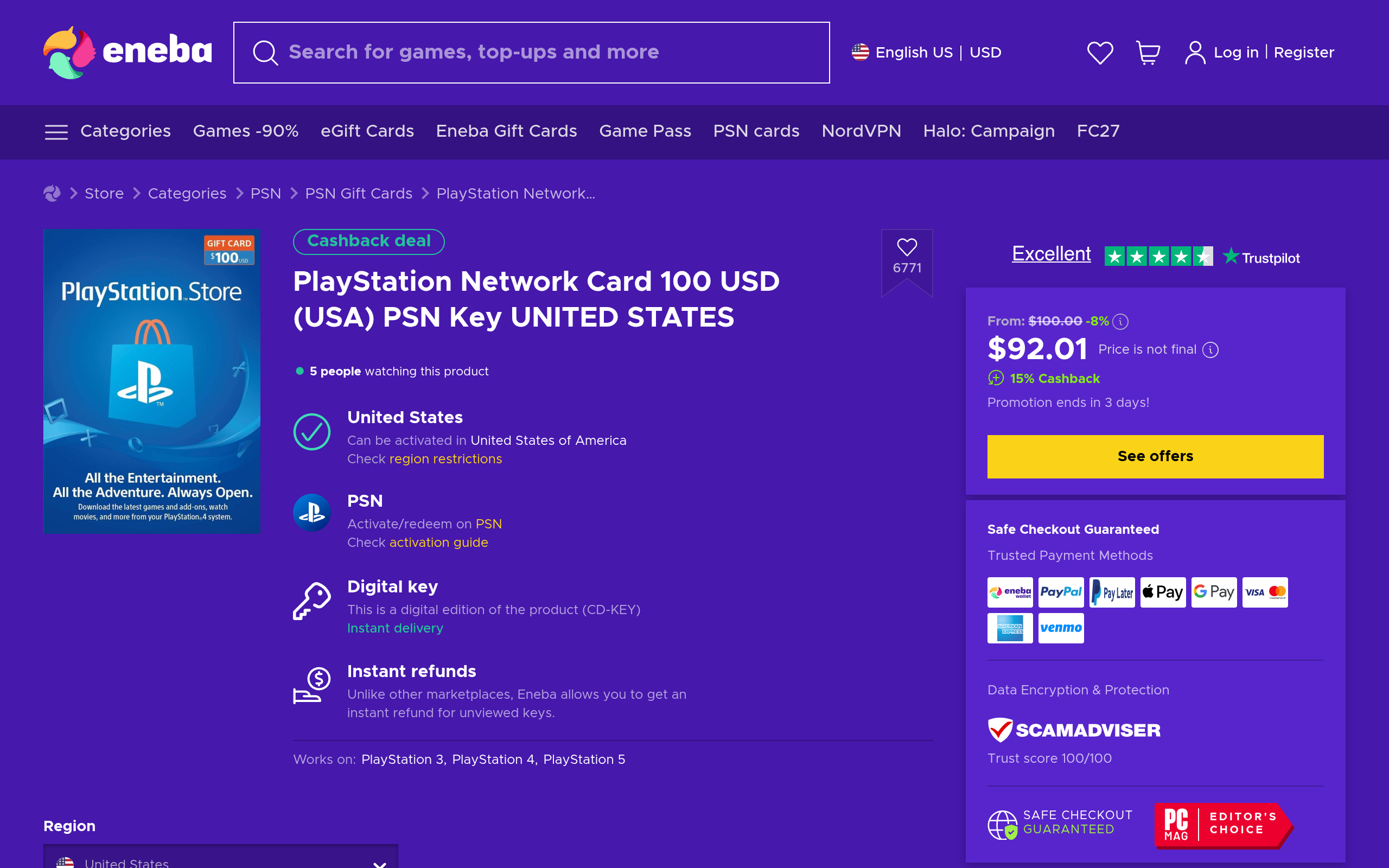
Task: Click the breadcrumb home icon
Action: click(52, 194)
